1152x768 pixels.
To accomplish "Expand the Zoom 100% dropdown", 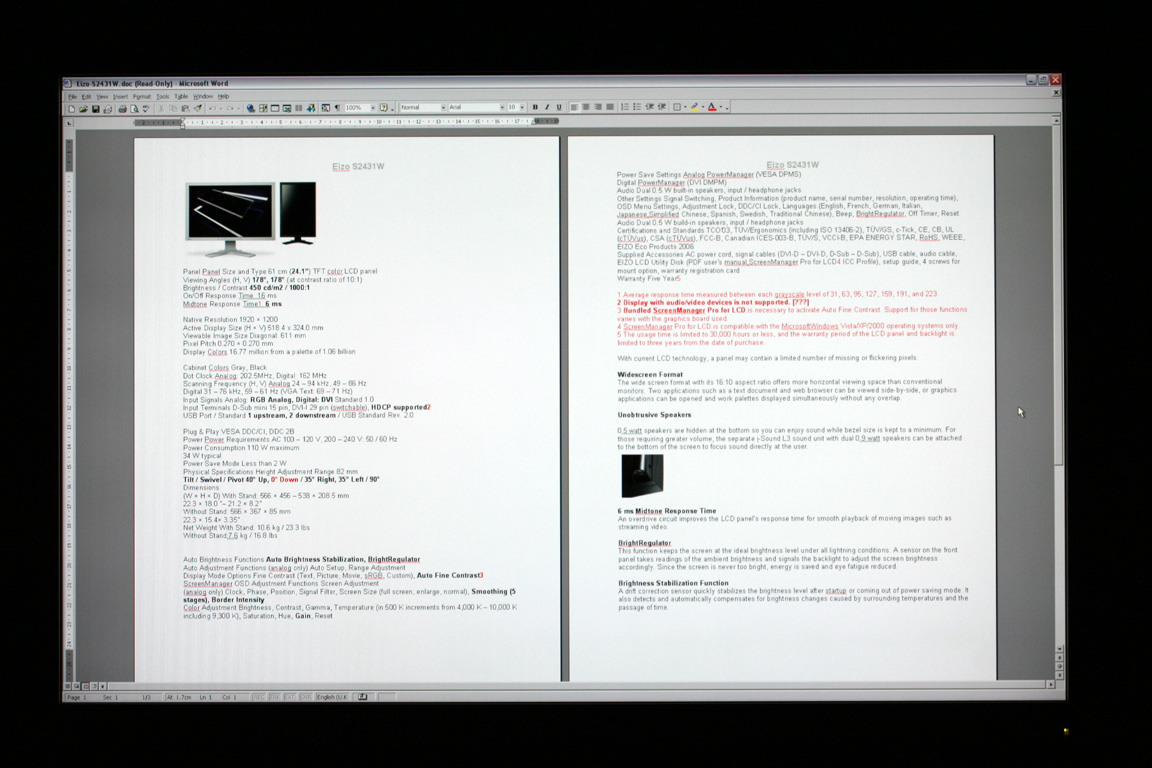I will (x=372, y=108).
